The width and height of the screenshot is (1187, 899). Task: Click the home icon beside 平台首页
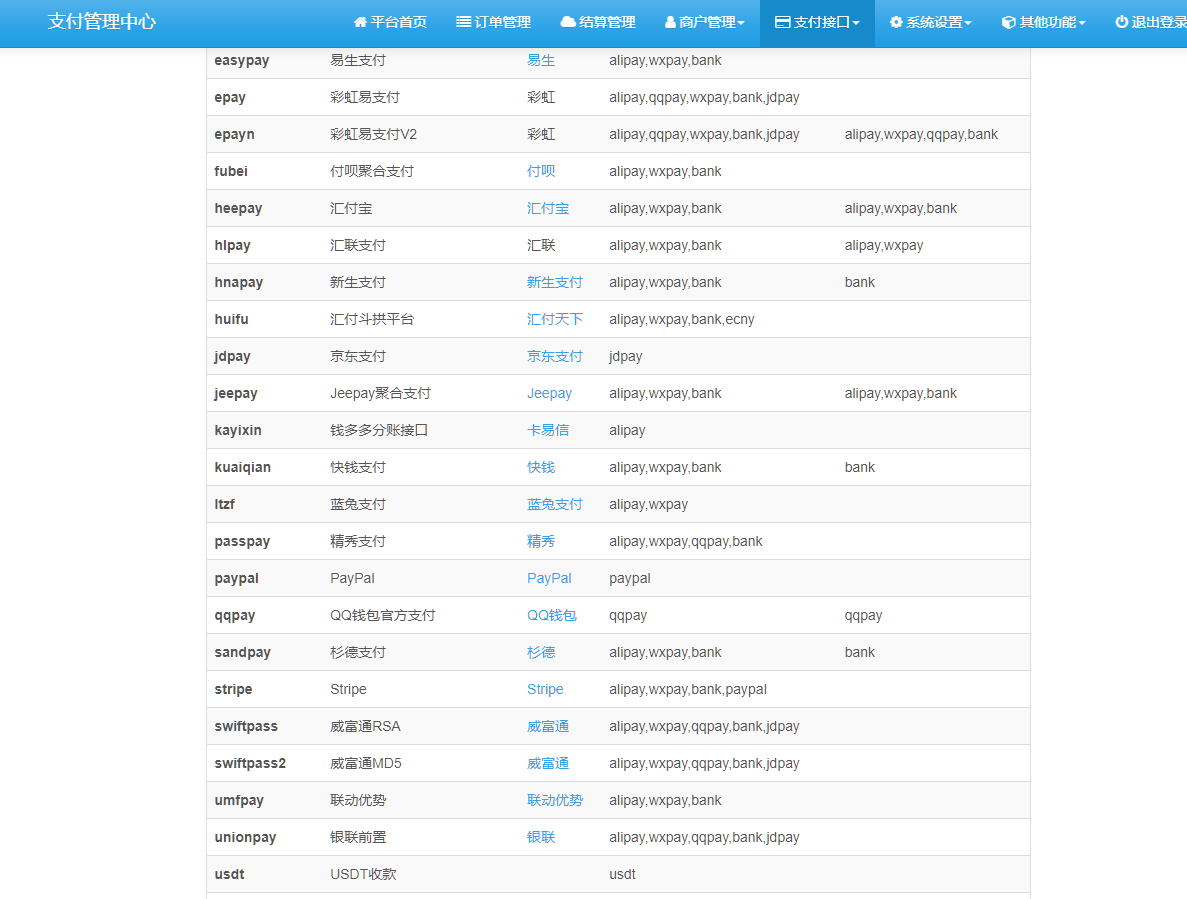(360, 23)
